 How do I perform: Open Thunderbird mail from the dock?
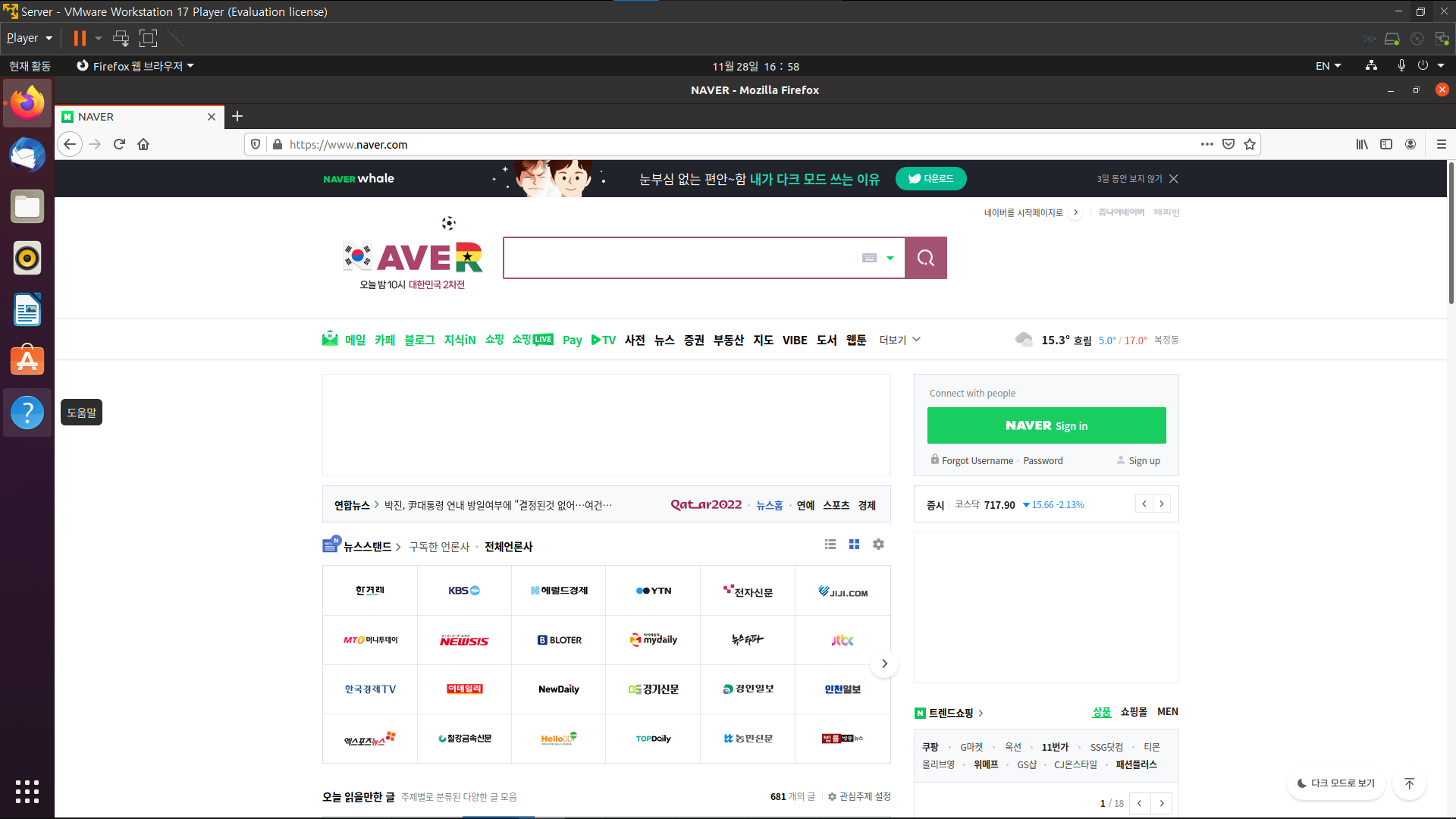(x=27, y=155)
